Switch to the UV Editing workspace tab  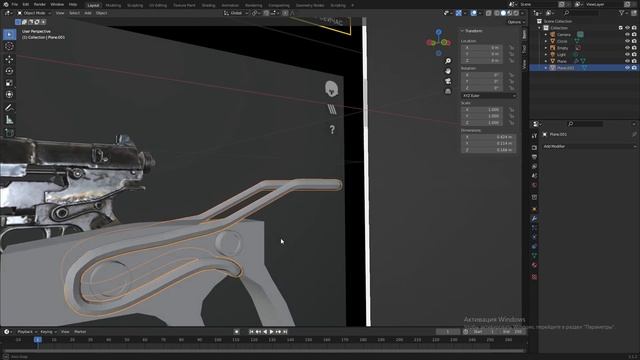click(x=158, y=5)
